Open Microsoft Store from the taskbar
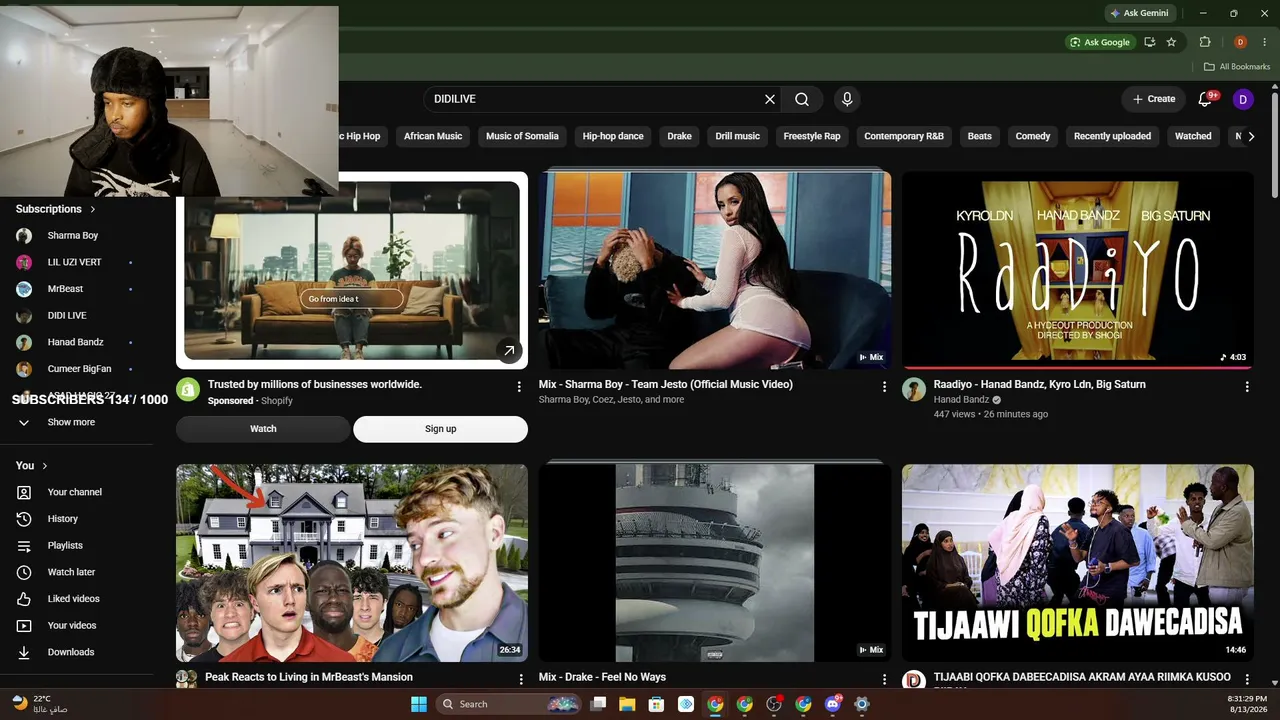 tap(656, 704)
